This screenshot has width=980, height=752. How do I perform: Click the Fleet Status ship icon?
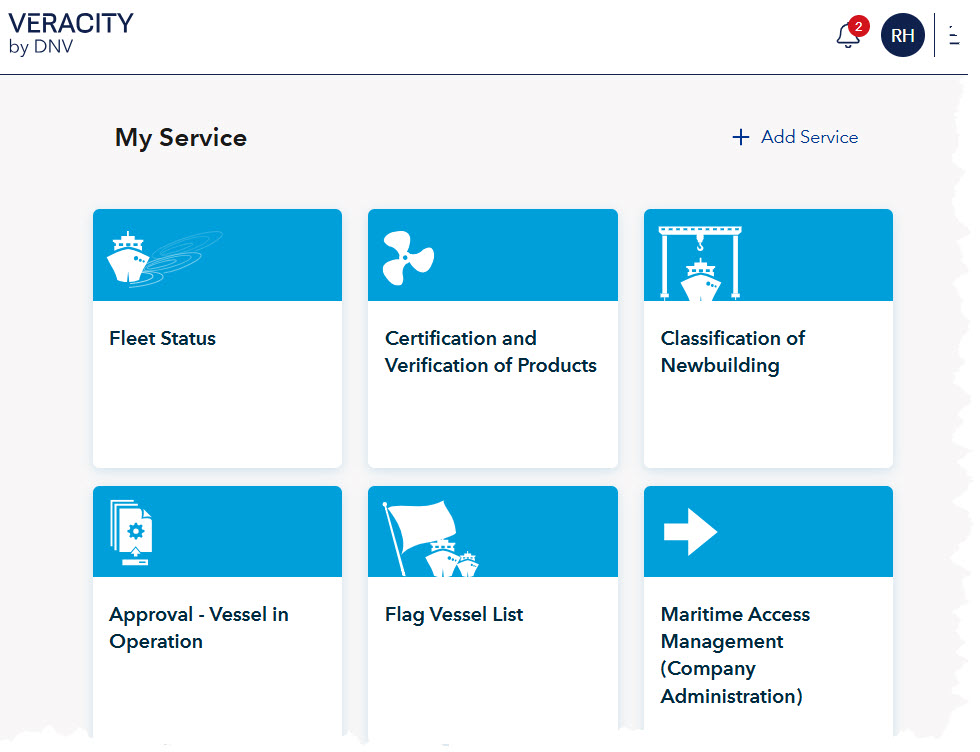(128, 258)
